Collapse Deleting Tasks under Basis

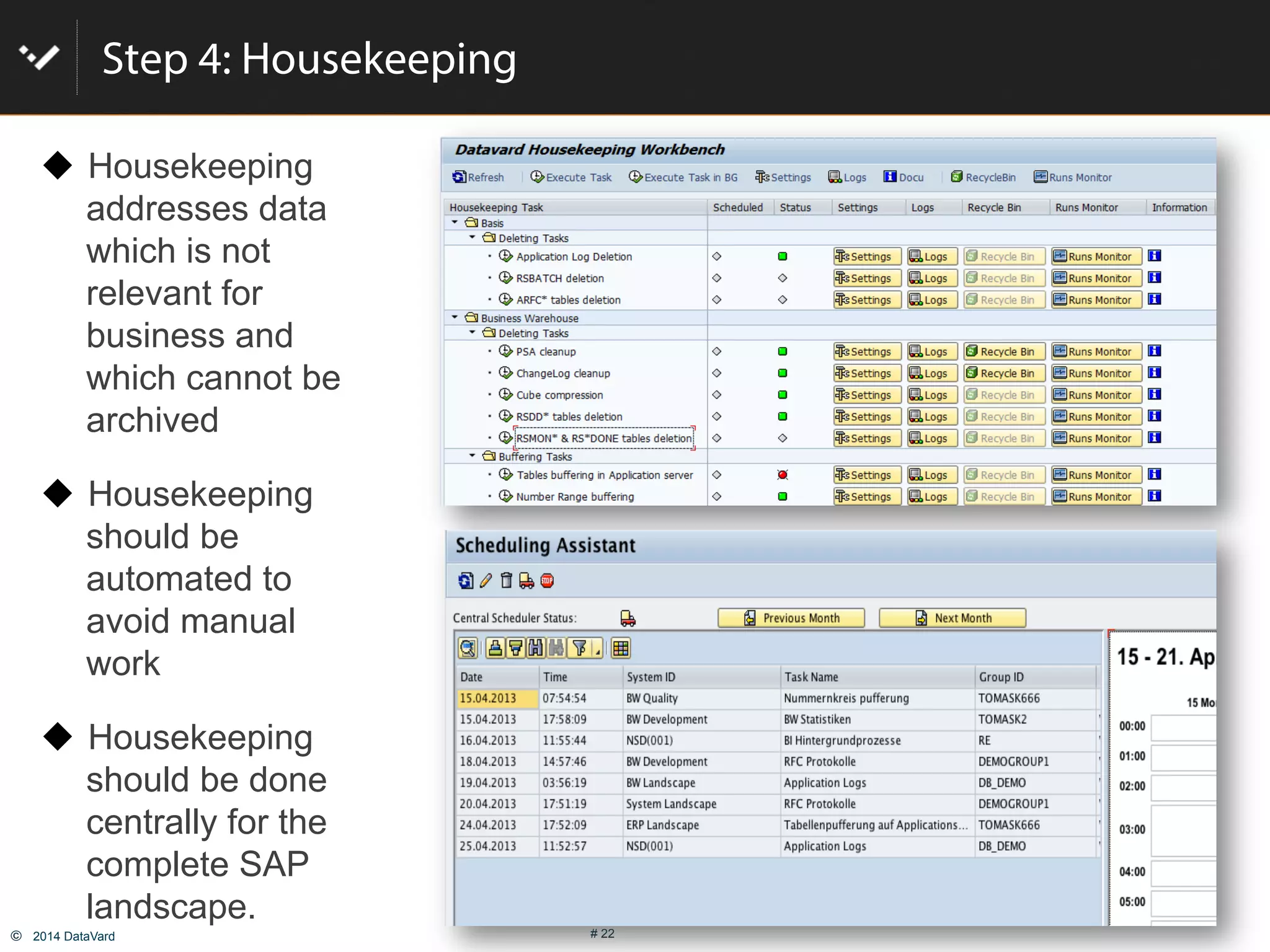(472, 237)
